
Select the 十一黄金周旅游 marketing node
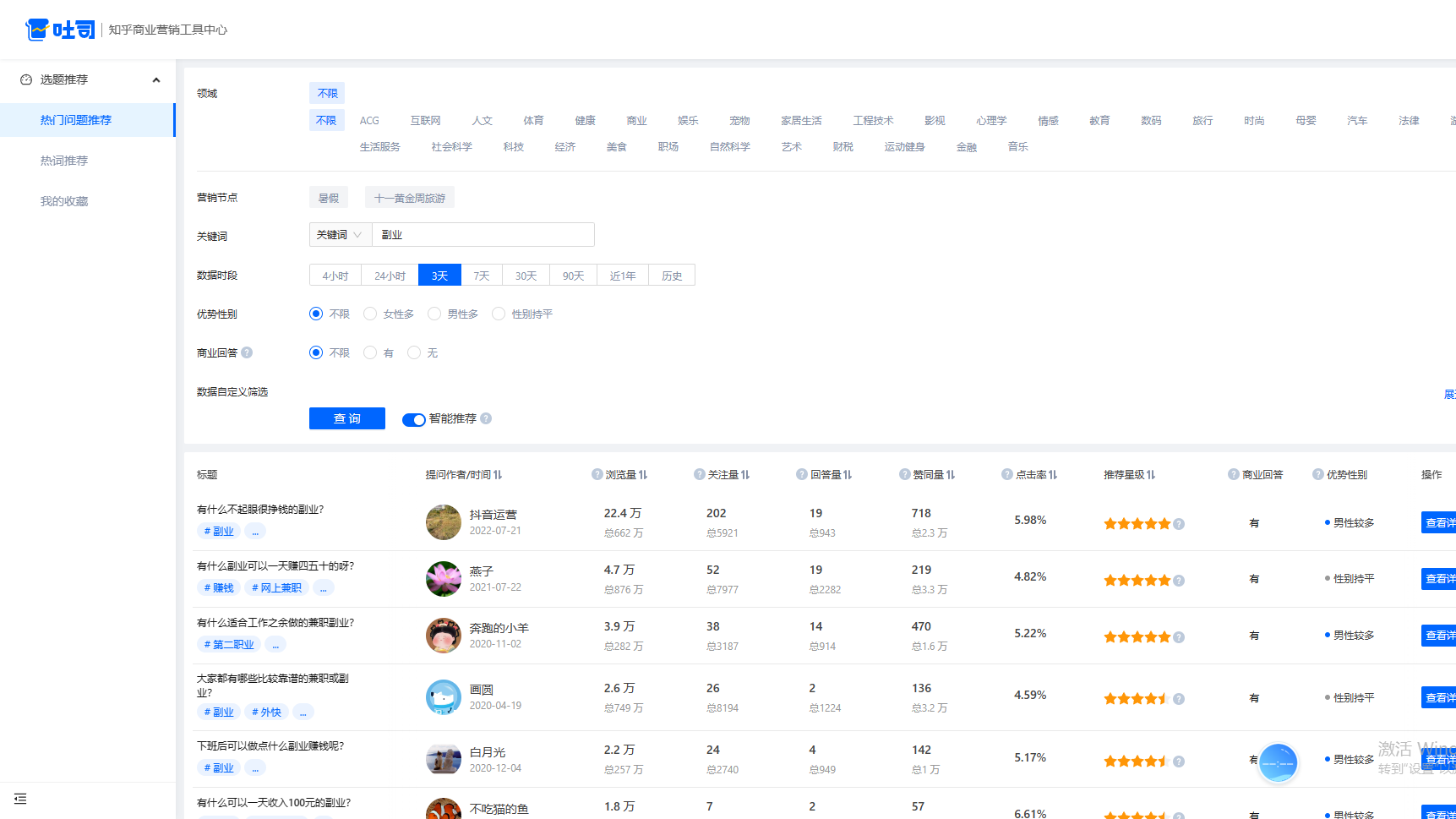coord(410,198)
